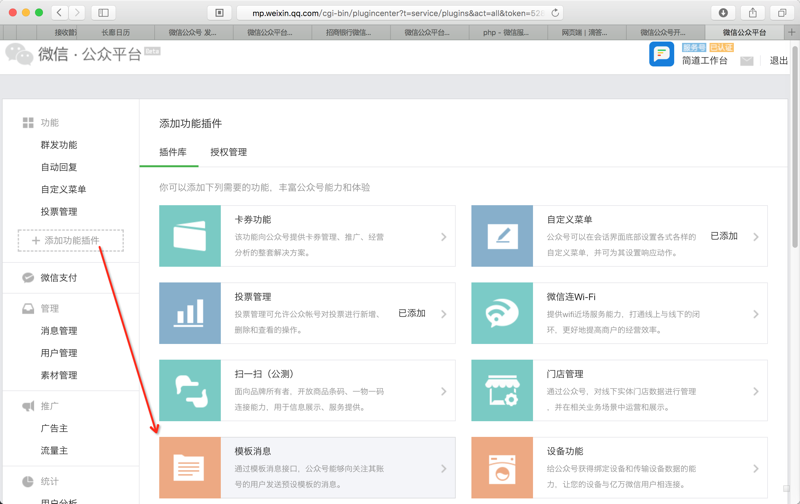The height and width of the screenshot is (504, 800).
Task: Switch to the 插件库 tab
Action: 173,152
